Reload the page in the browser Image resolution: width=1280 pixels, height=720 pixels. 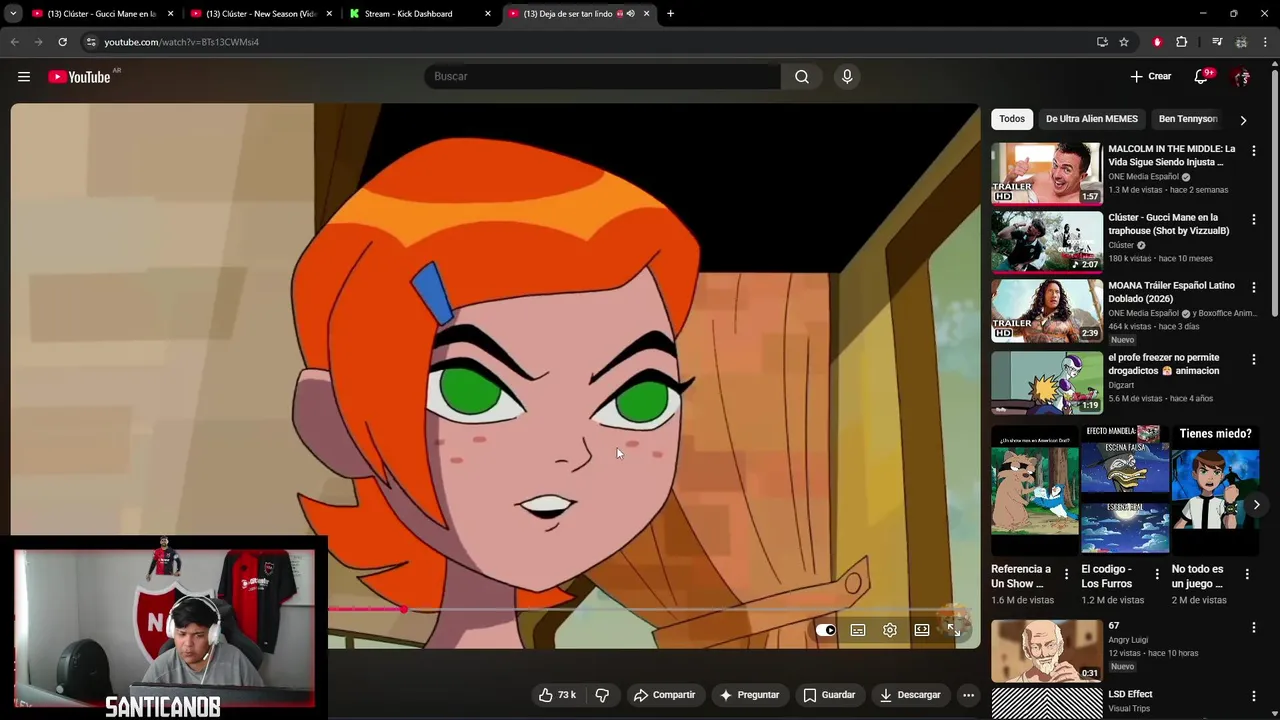pyautogui.click(x=62, y=42)
